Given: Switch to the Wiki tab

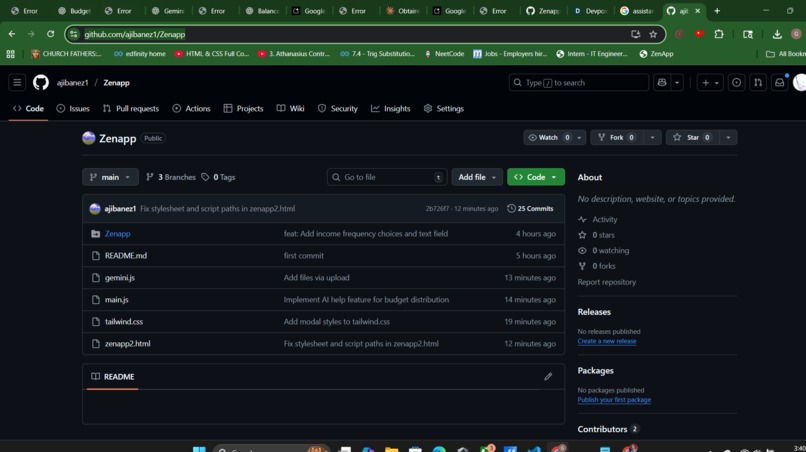Looking at the screenshot, I should [290, 109].
